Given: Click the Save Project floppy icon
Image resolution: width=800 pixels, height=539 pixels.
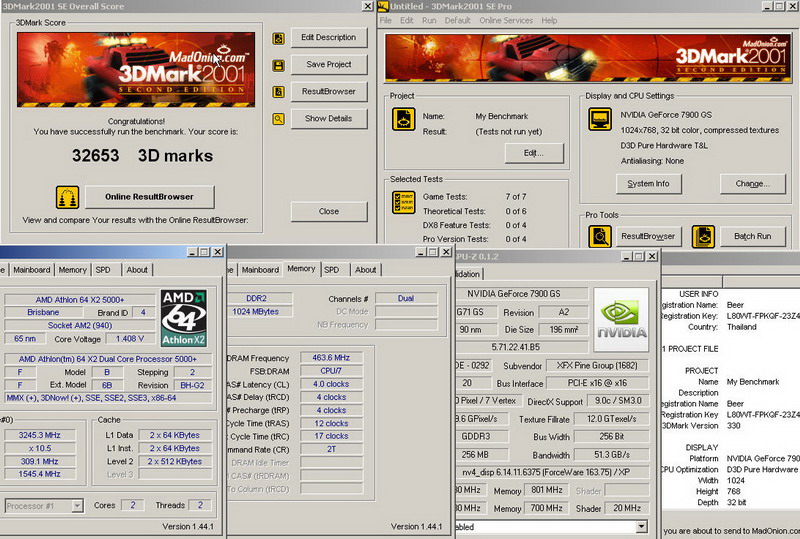Looking at the screenshot, I should coord(278,65).
